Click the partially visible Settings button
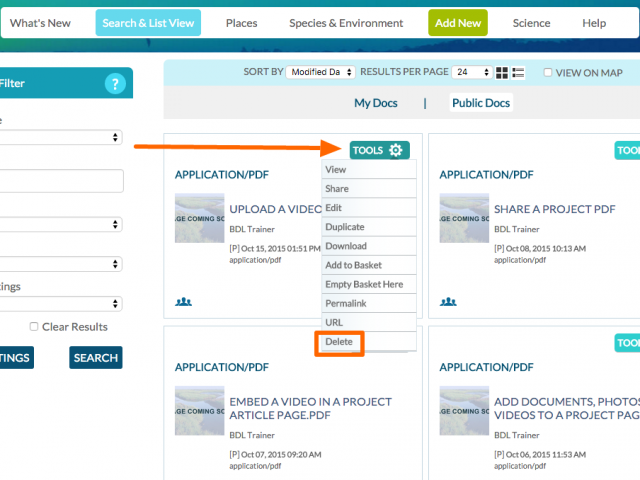The height and width of the screenshot is (480, 640). pos(16,358)
